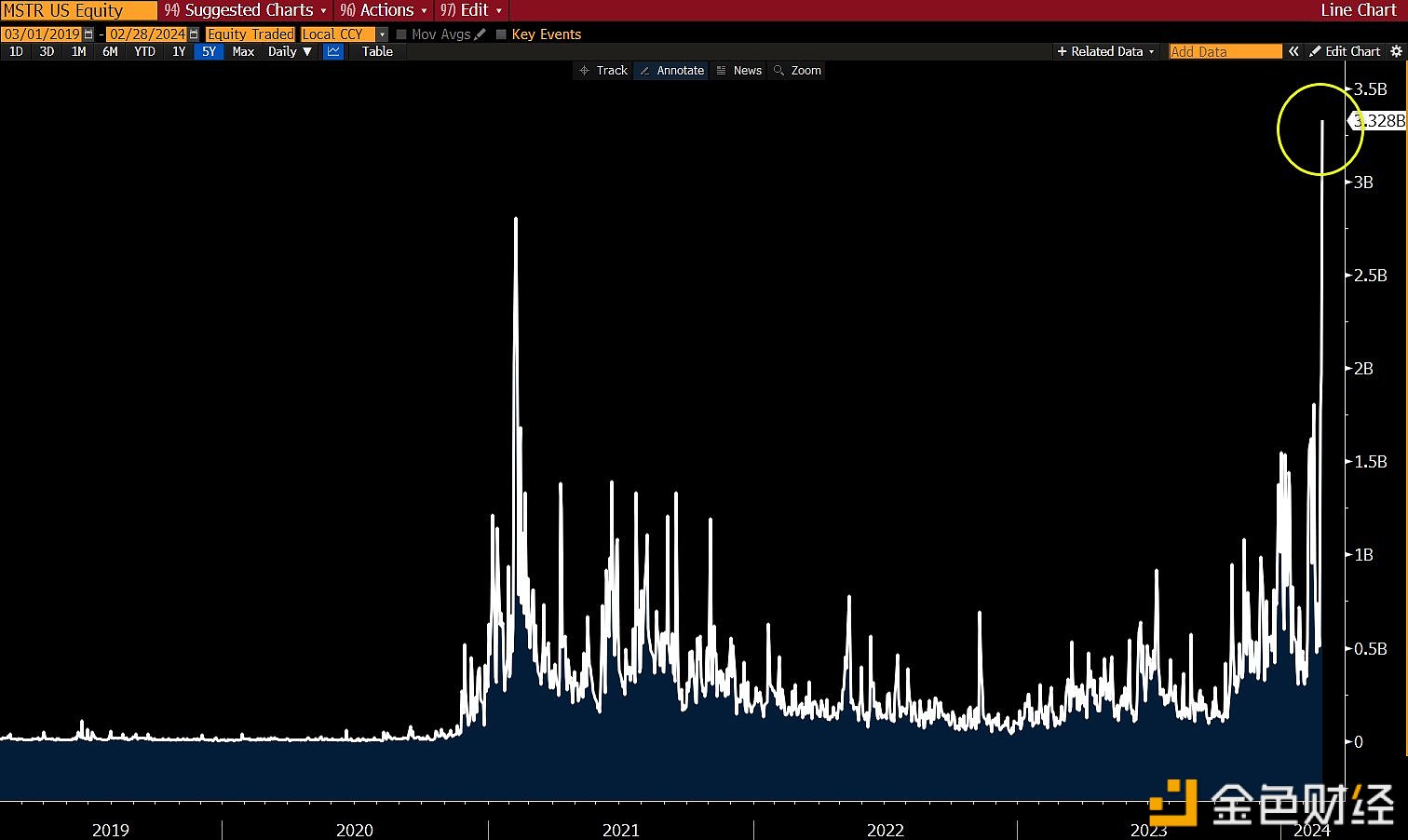Click the Equity Traded field

tap(250, 34)
